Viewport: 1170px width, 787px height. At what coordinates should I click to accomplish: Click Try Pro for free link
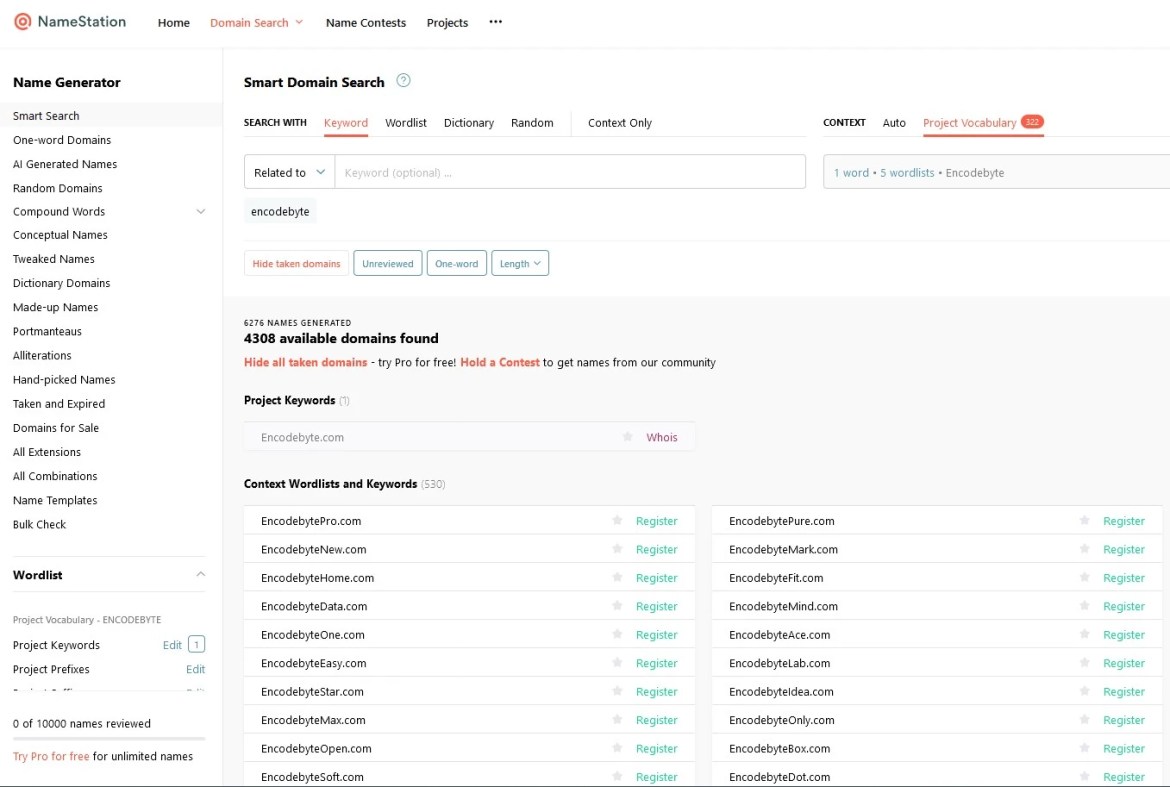pyautogui.click(x=51, y=756)
